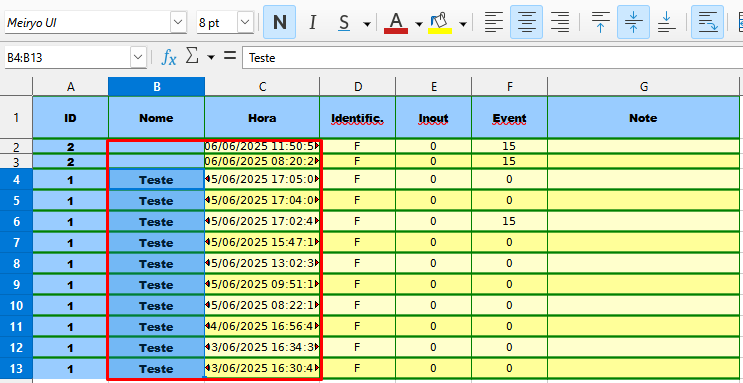Open the Meiryo UI font name dropdown
This screenshot has width=743, height=383.
pyautogui.click(x=178, y=22)
